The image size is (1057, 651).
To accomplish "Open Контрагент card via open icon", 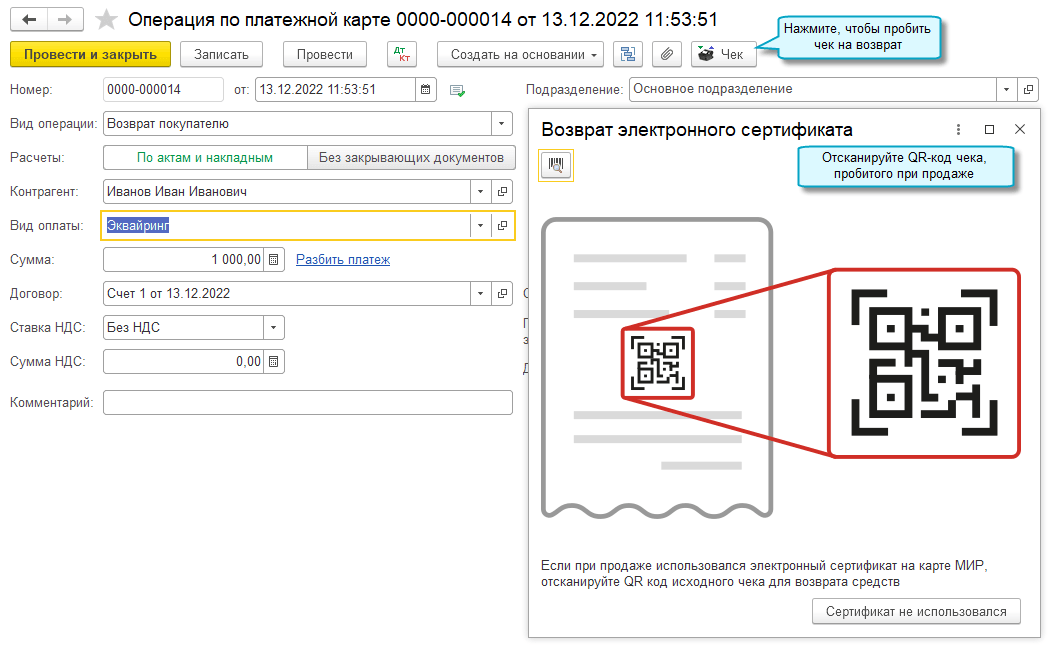I will pos(502,191).
